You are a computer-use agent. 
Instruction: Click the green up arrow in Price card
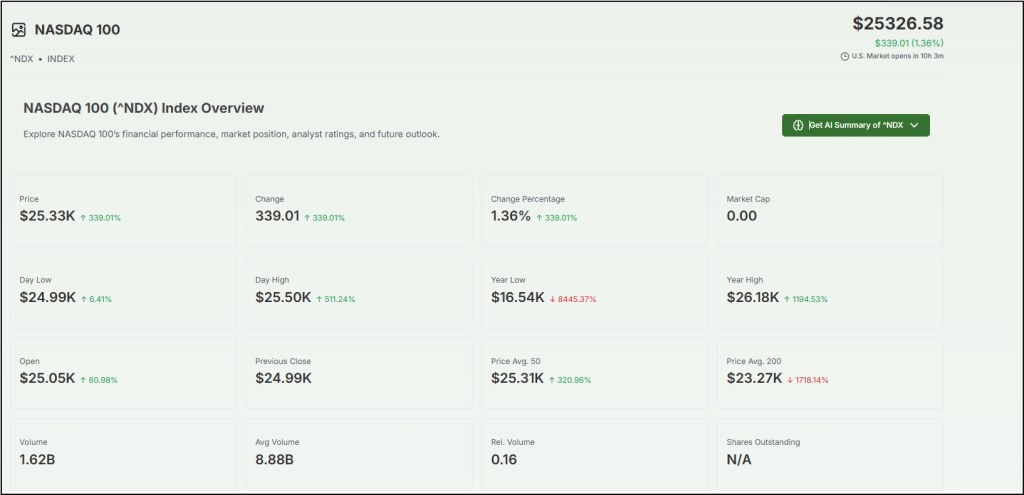(x=83, y=217)
